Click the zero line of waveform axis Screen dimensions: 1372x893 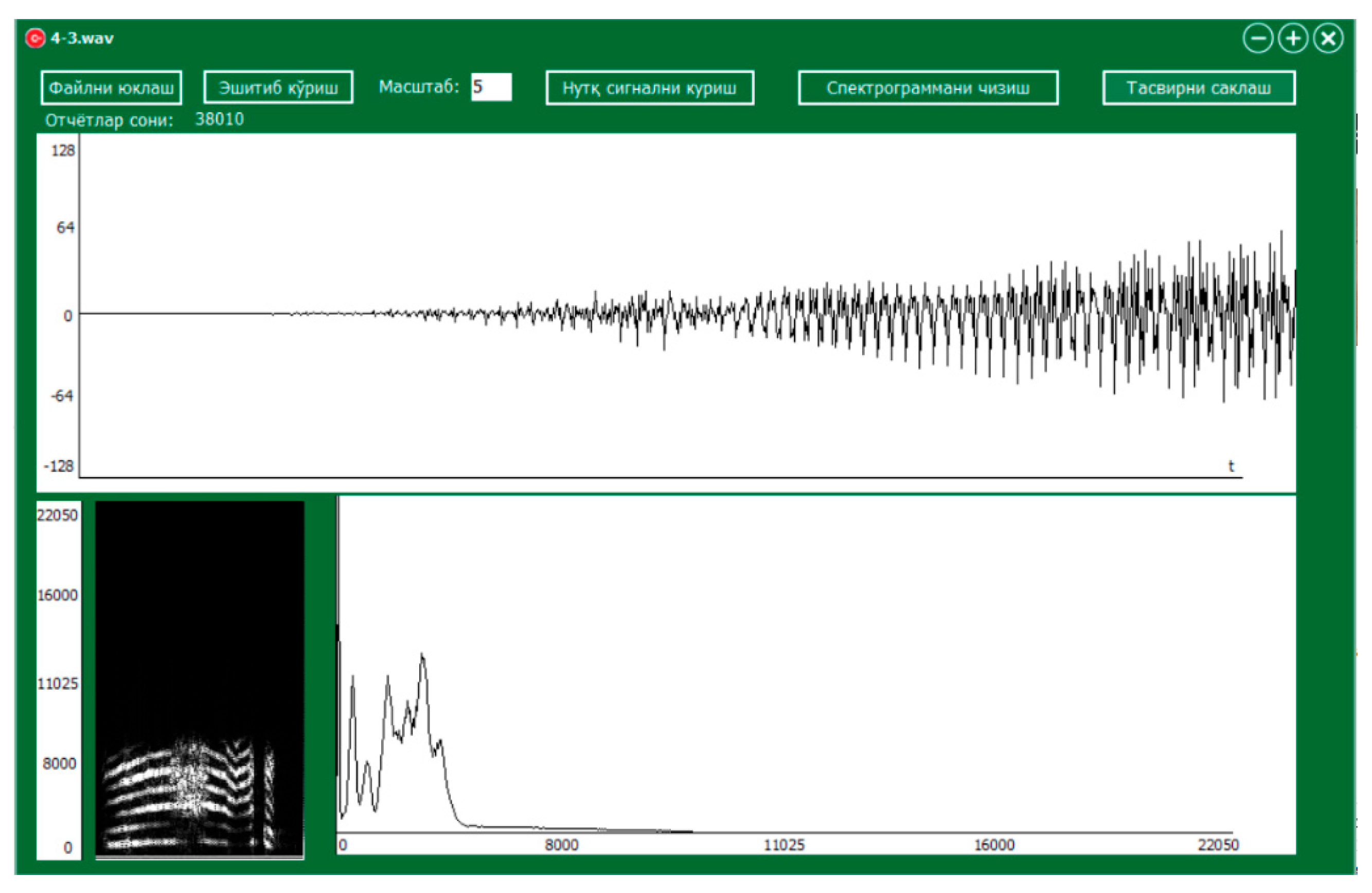tap(173, 313)
